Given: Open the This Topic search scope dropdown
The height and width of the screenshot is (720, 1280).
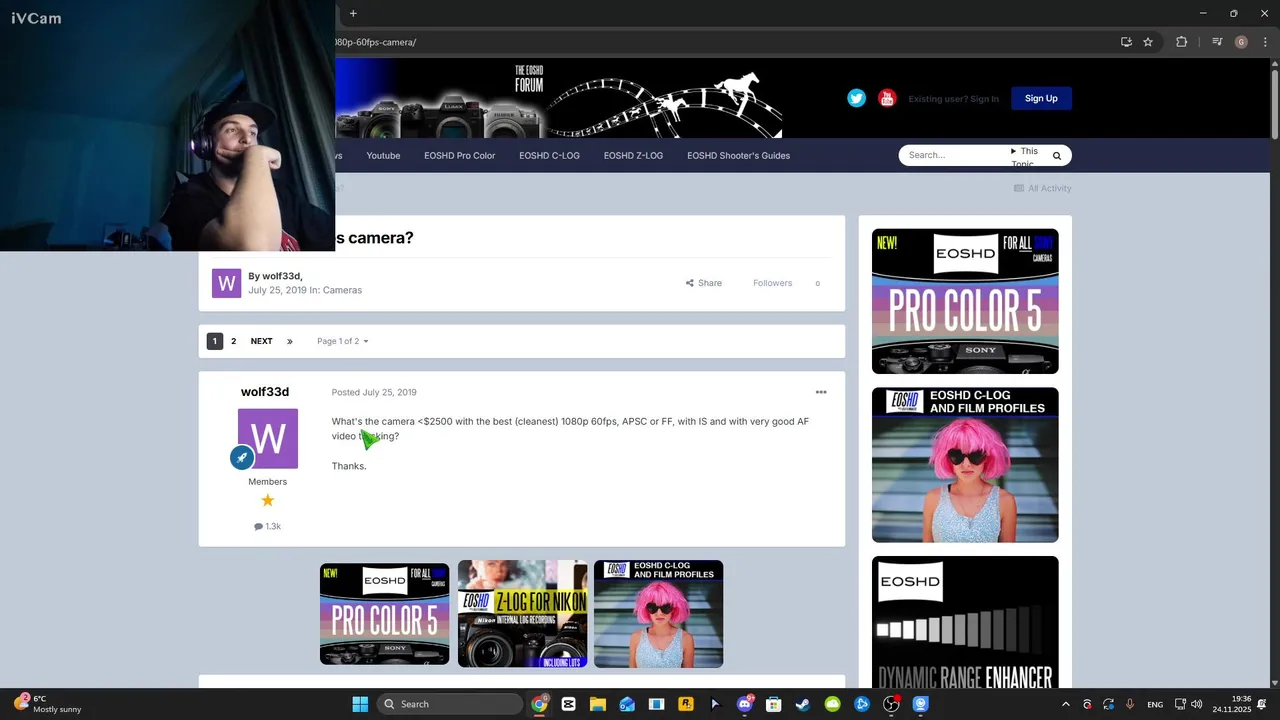Looking at the screenshot, I should tap(1025, 156).
